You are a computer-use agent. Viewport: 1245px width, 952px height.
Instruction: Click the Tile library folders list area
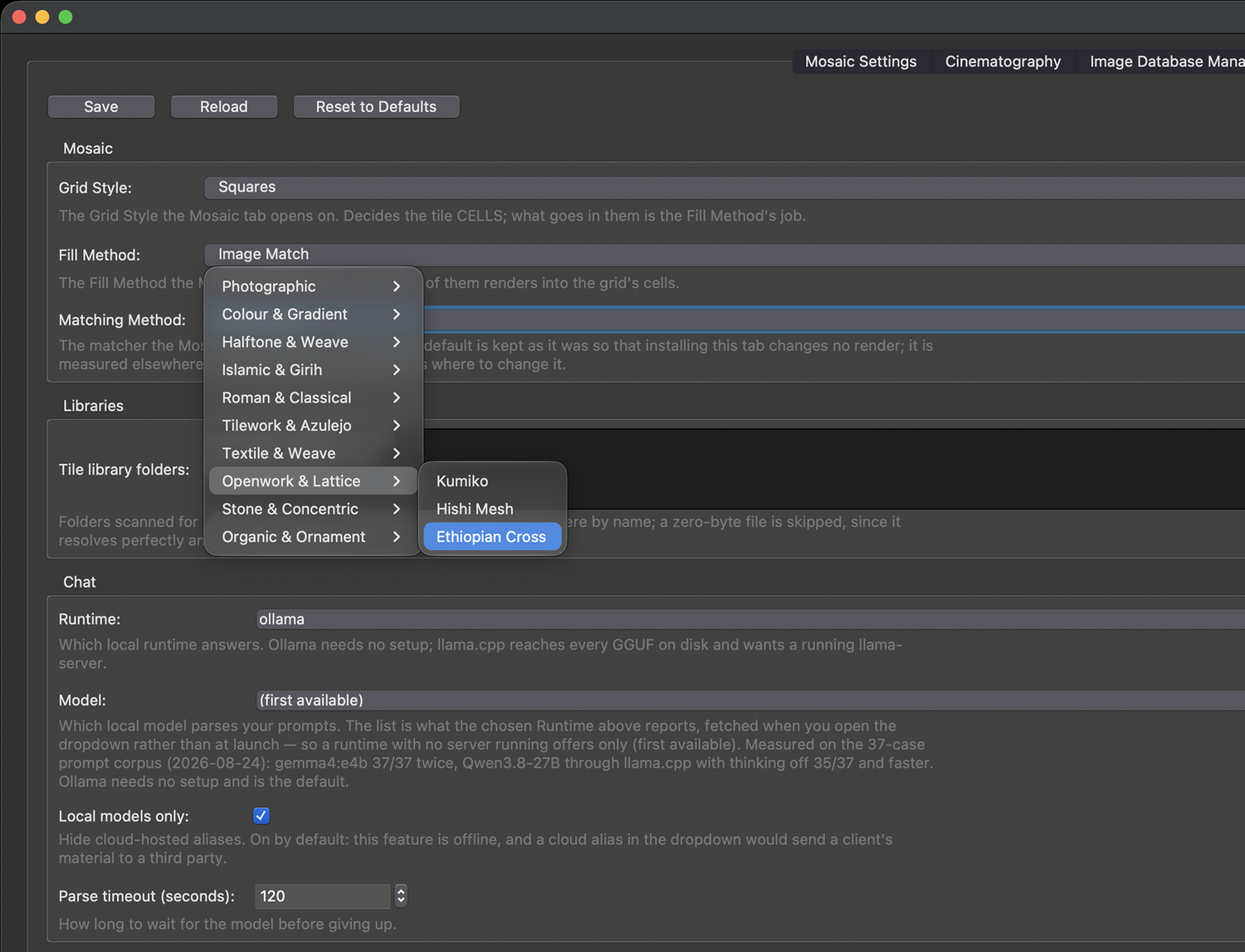[834, 469]
